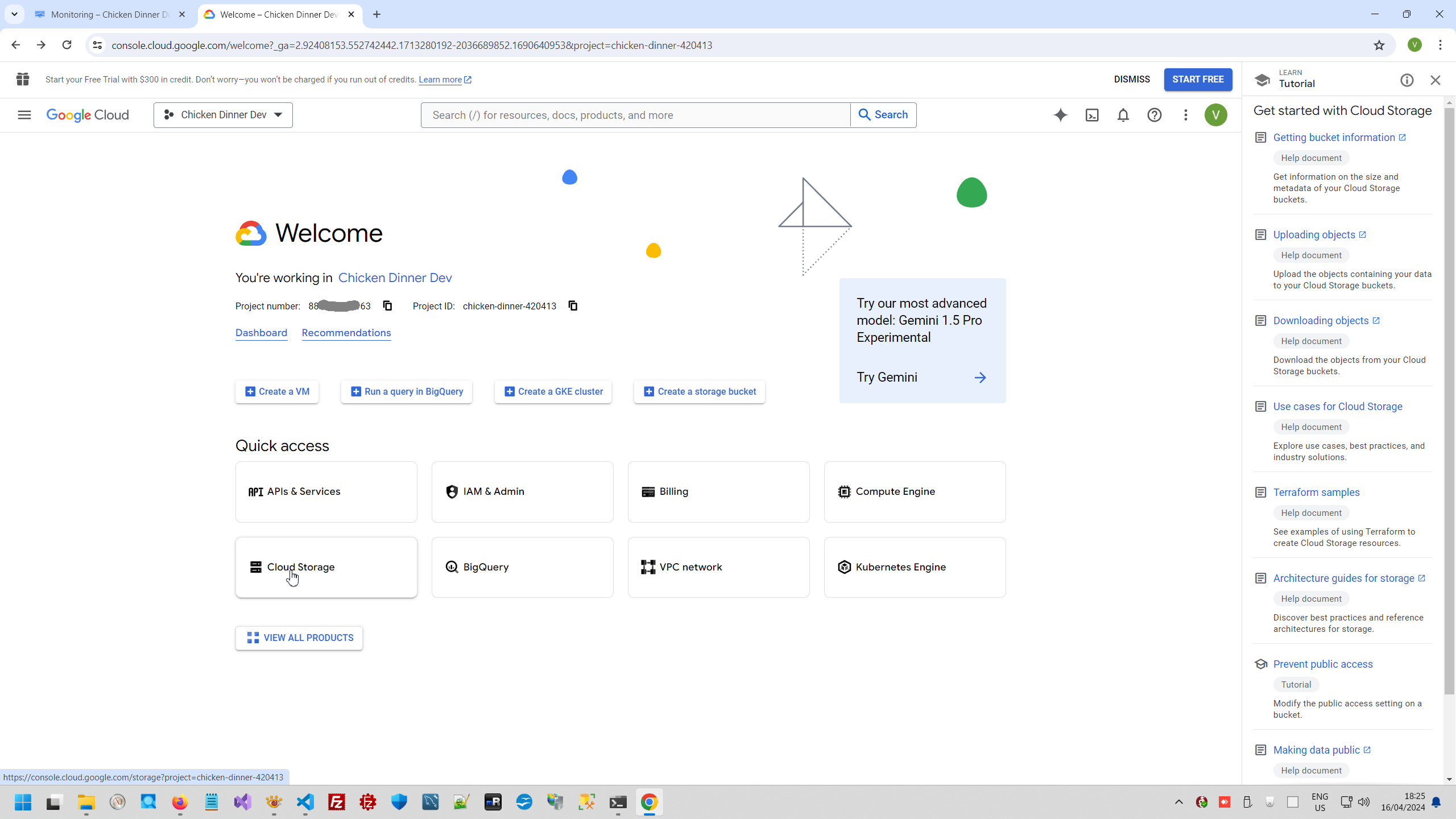1456x819 pixels.
Task: Copy the project ID to clipboard
Action: tap(573, 306)
